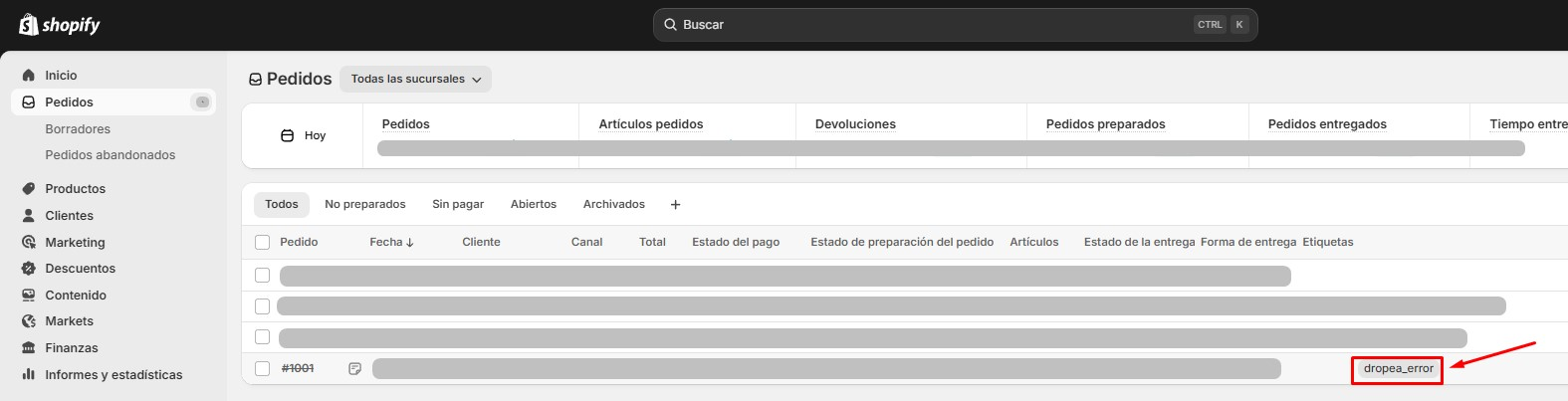Select the Productos tag icon
This screenshot has height=401, width=1568.
point(29,189)
